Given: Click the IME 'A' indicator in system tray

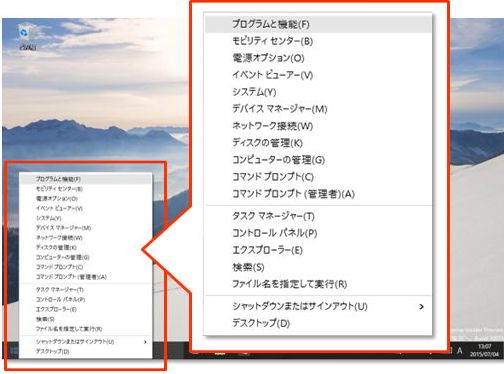Looking at the screenshot, I should pos(460,350).
